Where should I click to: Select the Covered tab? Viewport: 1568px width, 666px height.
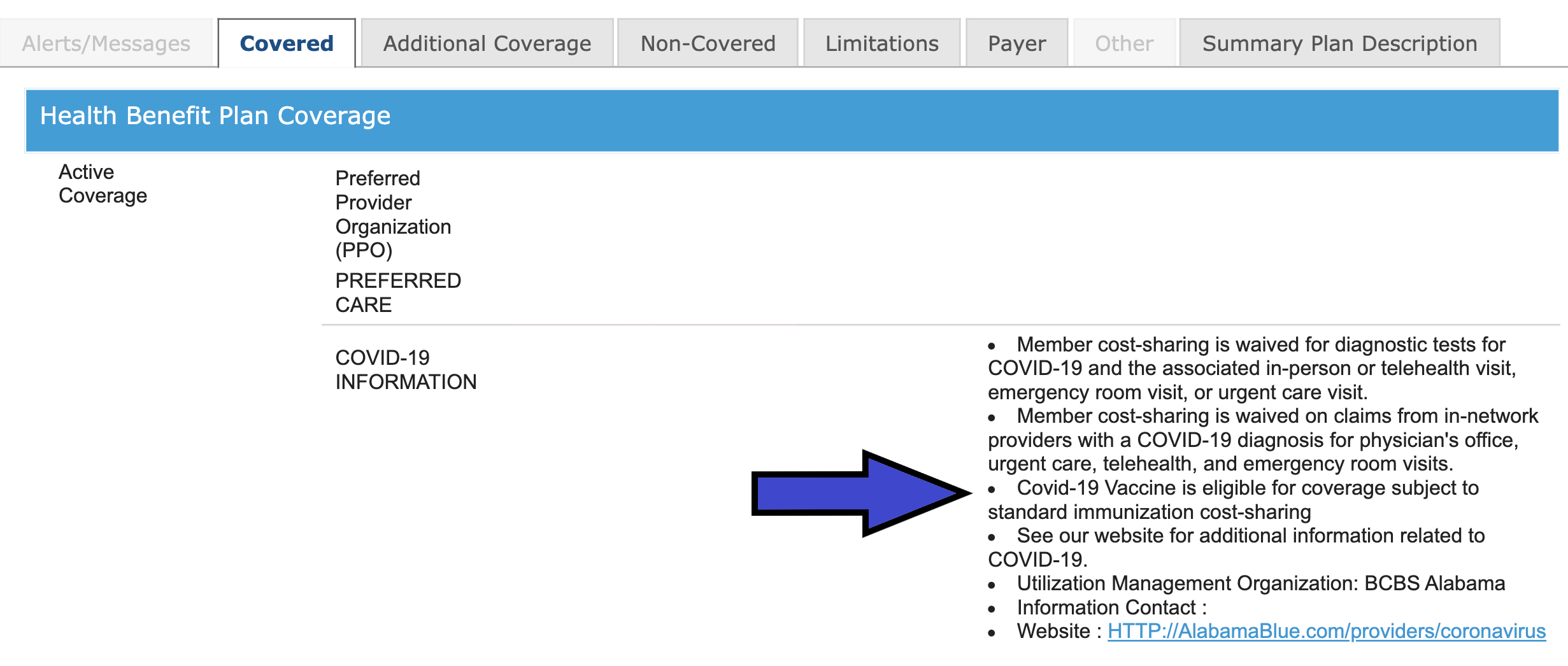(286, 43)
